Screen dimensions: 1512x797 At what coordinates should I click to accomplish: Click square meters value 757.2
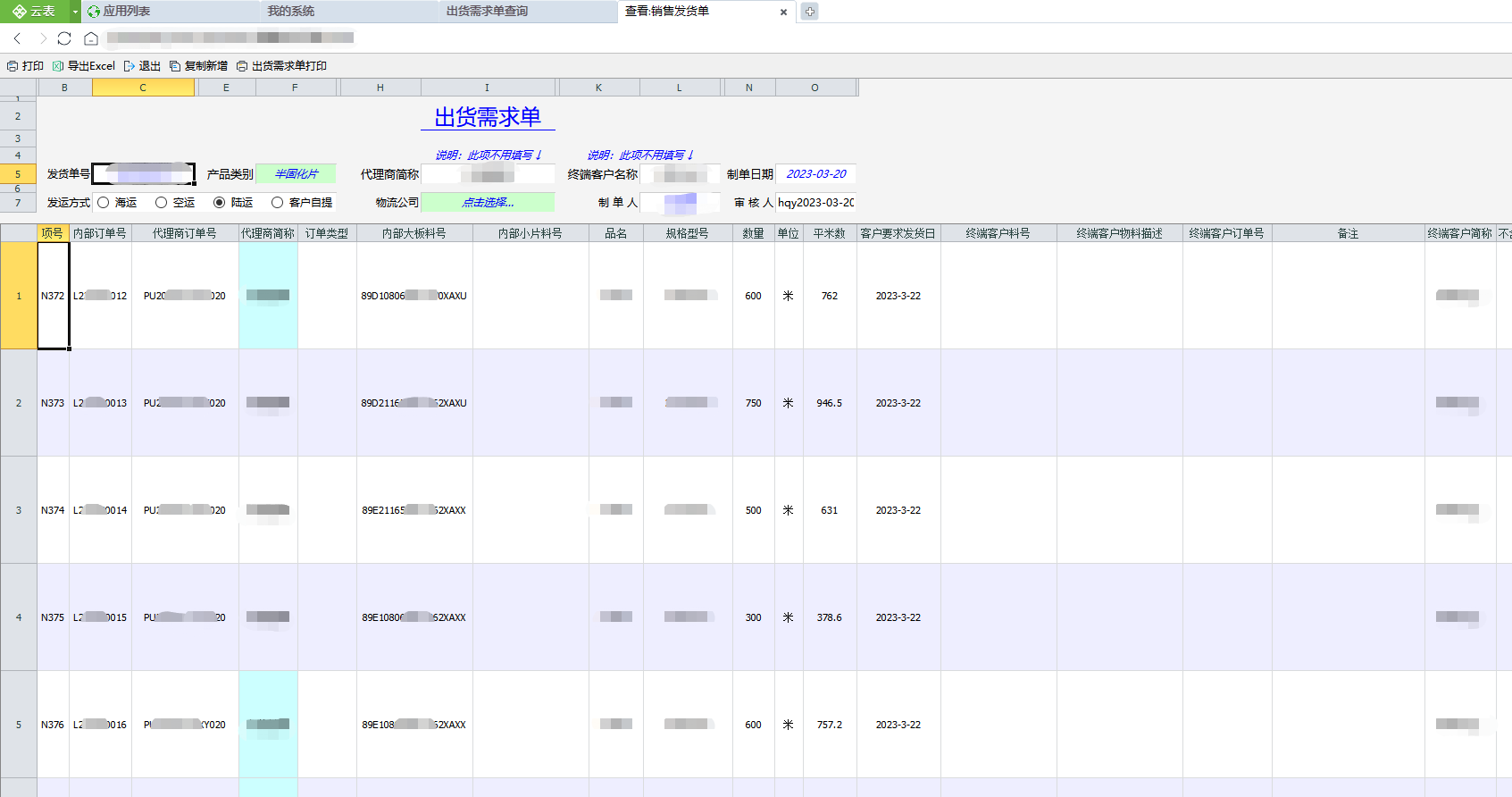click(830, 725)
